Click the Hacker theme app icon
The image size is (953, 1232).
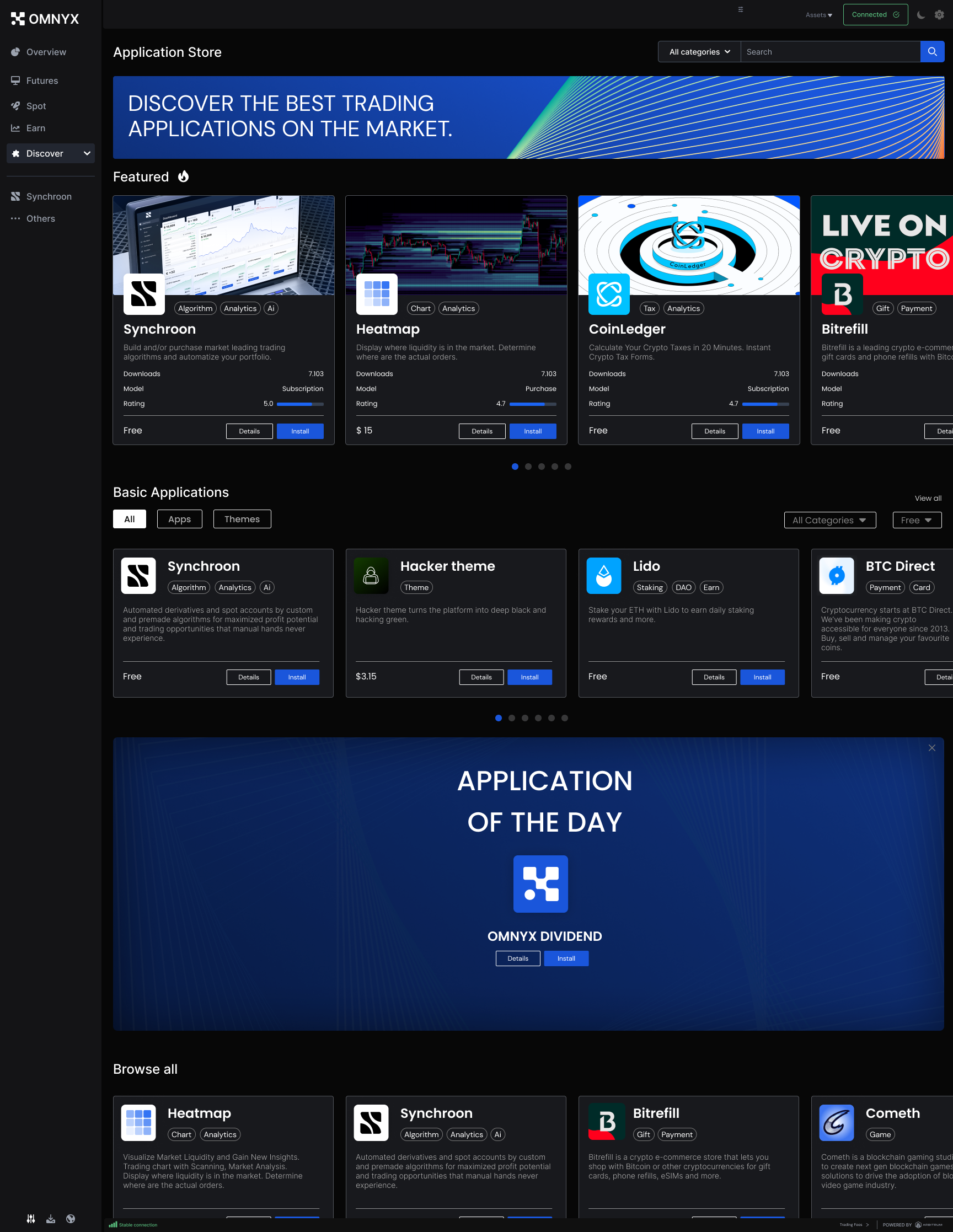(371, 576)
